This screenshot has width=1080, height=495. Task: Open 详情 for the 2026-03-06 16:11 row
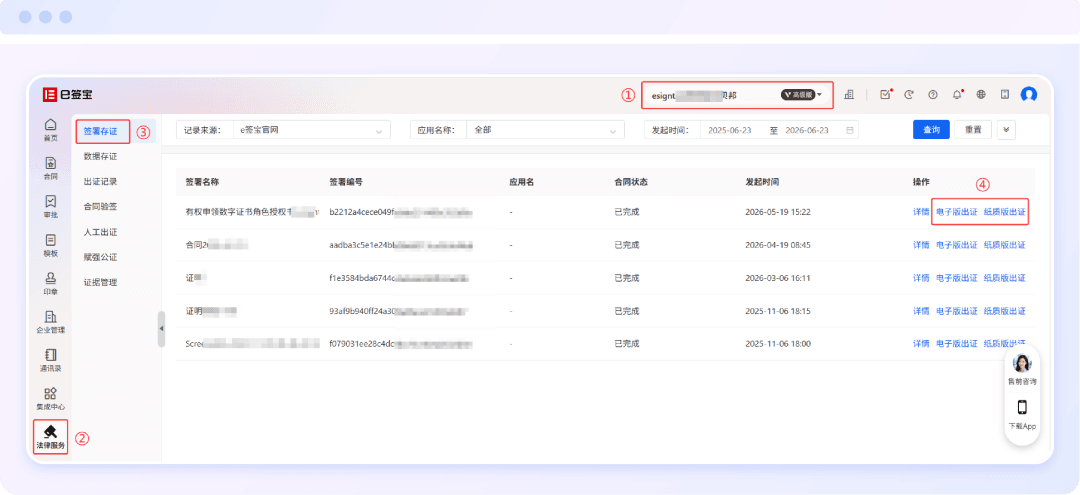pyautogui.click(x=921, y=278)
